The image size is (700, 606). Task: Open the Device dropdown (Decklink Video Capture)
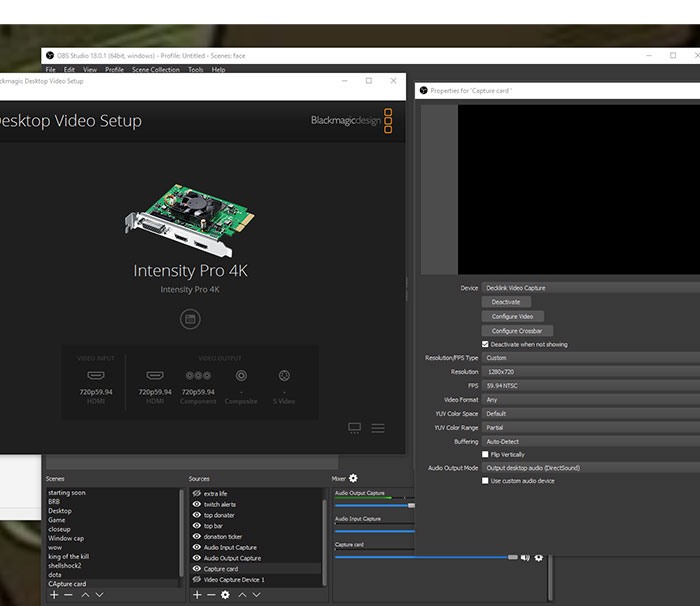click(591, 288)
